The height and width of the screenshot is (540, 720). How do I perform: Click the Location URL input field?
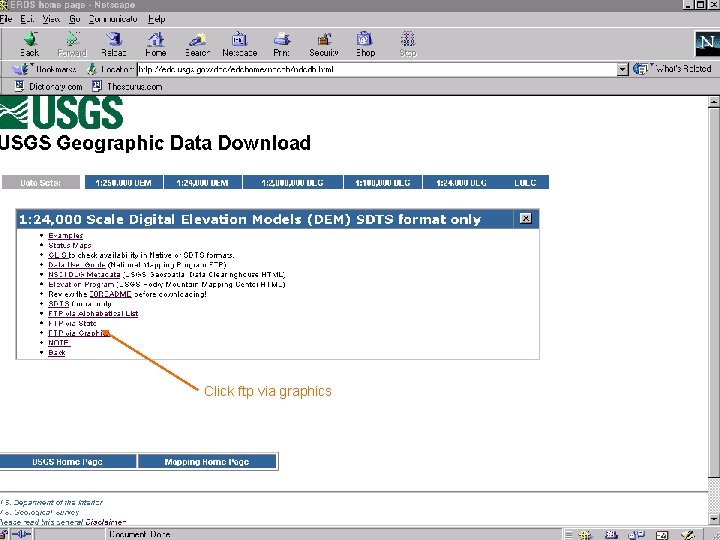click(x=377, y=69)
